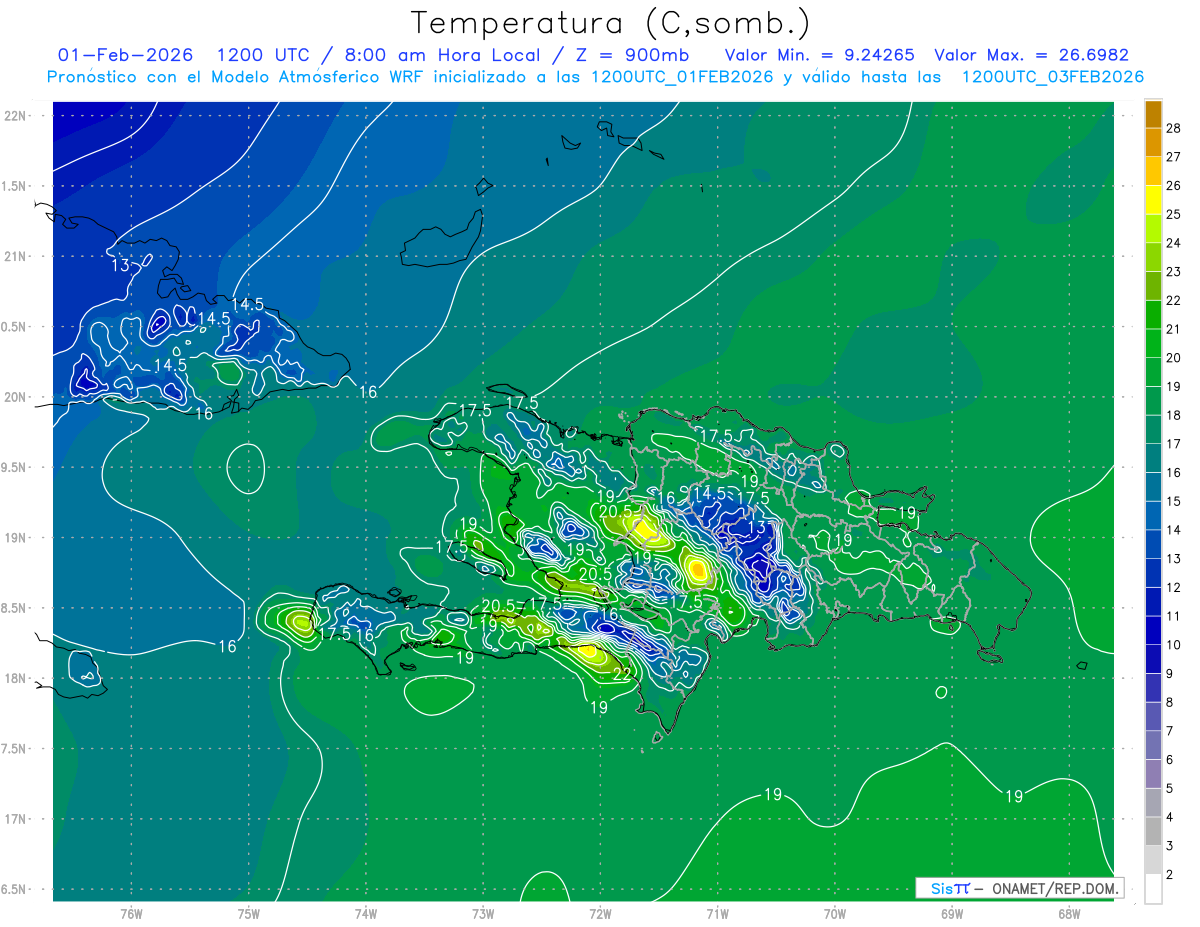Click the valid-until time '1200UTC_03FEB2026'
Viewport: 1200px width, 927px height.
[x=1052, y=77]
